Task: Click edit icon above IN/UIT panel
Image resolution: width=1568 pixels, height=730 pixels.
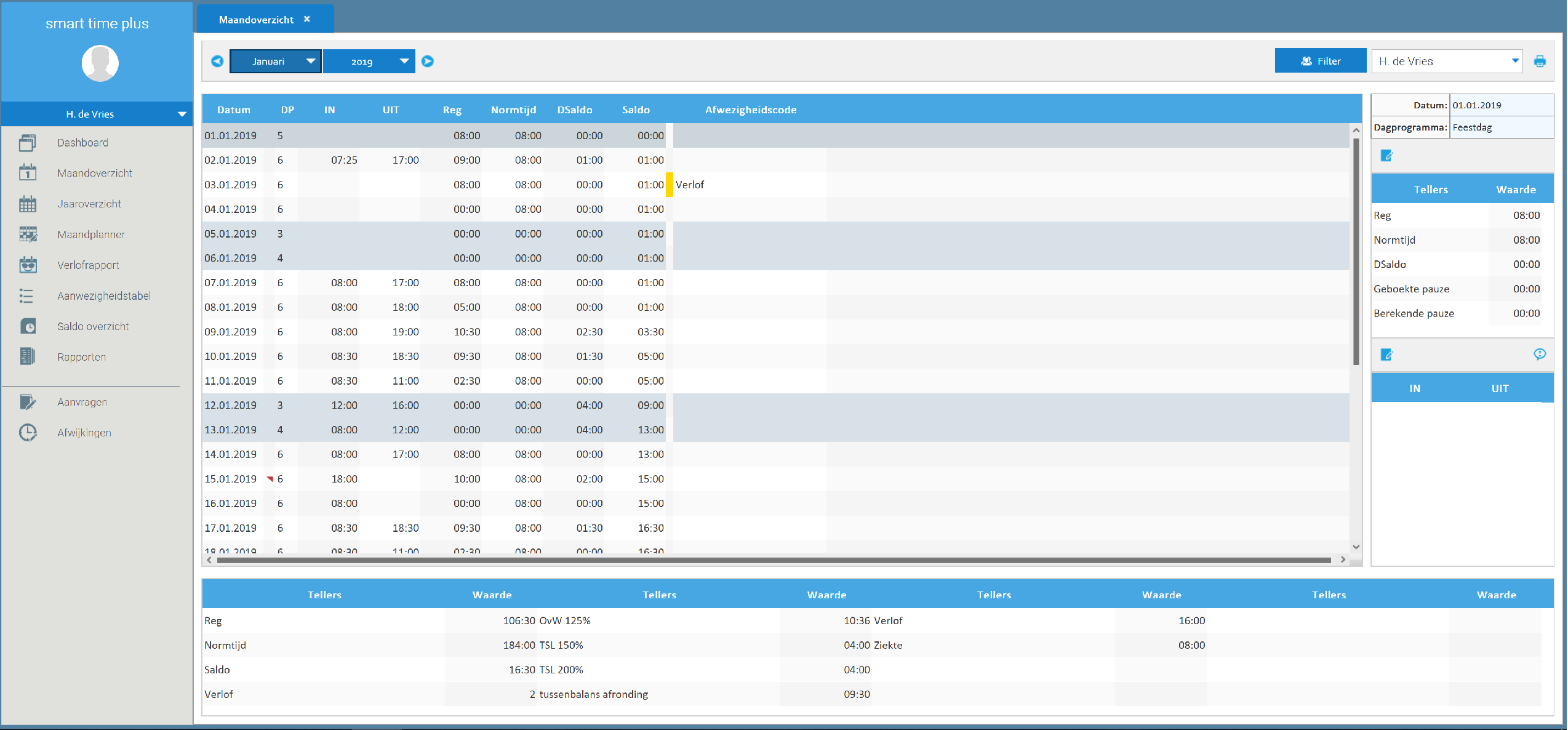Action: coord(1386,355)
